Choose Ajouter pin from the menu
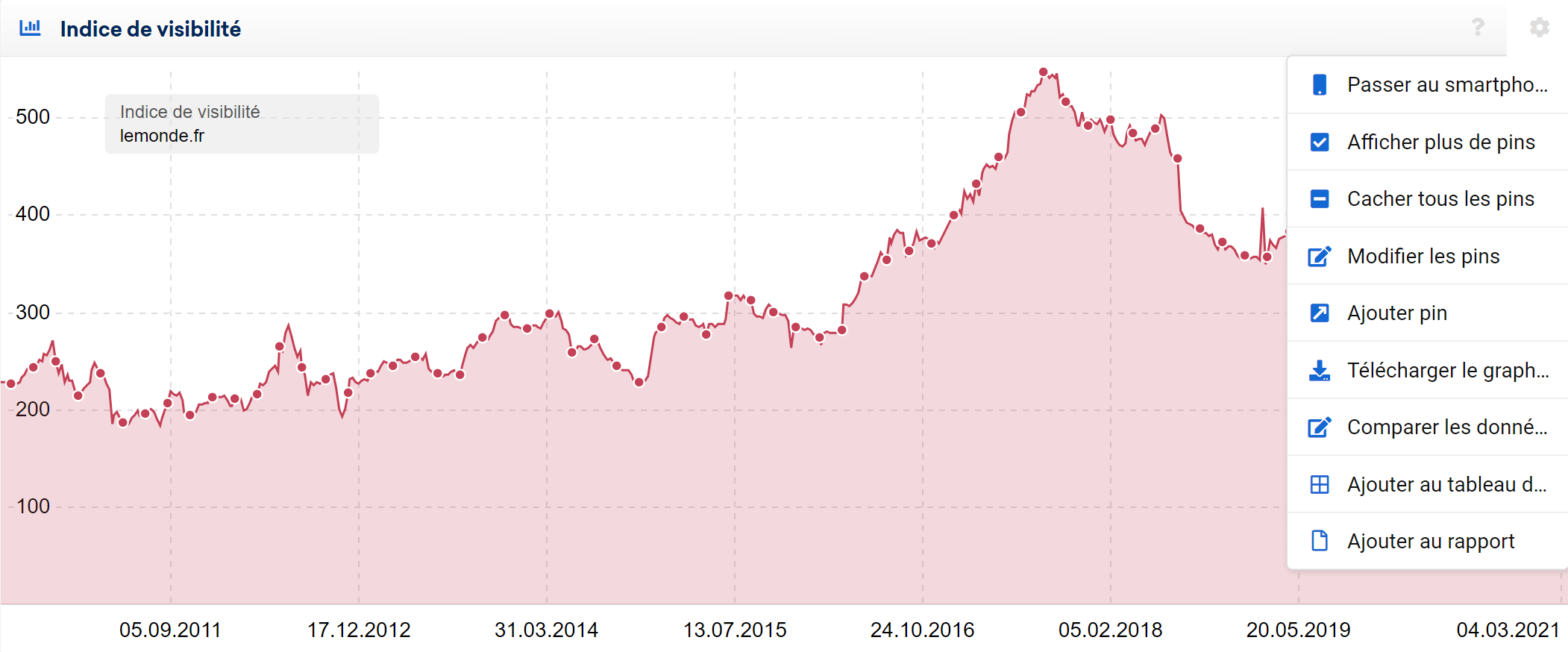This screenshot has height=652, width=1568. 1428,313
